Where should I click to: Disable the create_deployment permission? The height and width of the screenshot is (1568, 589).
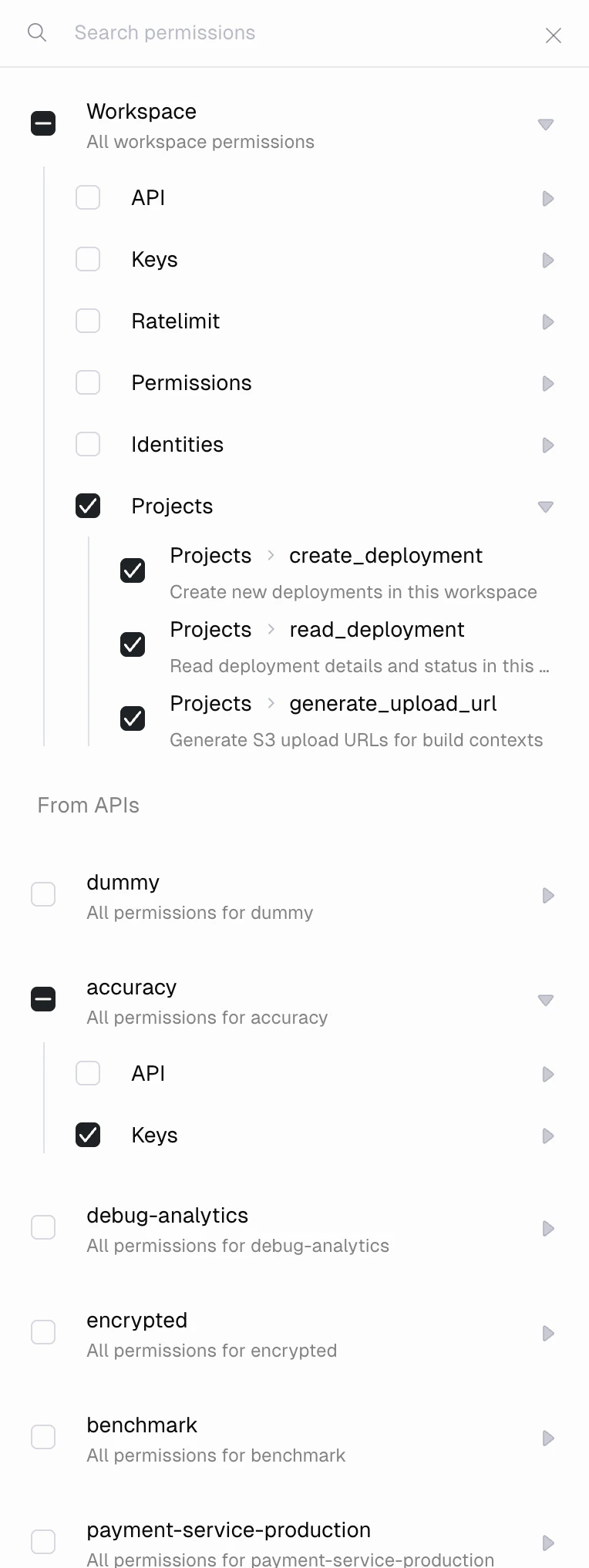[x=133, y=570]
